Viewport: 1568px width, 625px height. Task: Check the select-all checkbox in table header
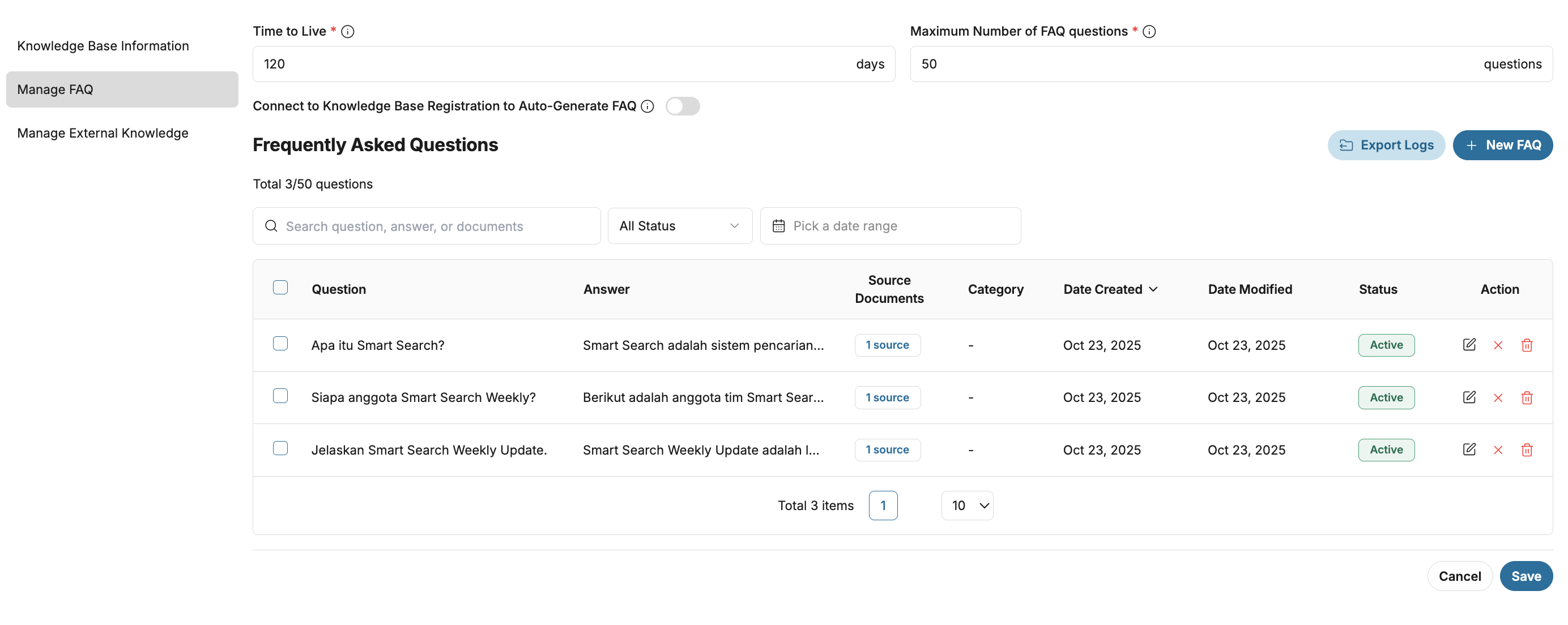click(280, 288)
